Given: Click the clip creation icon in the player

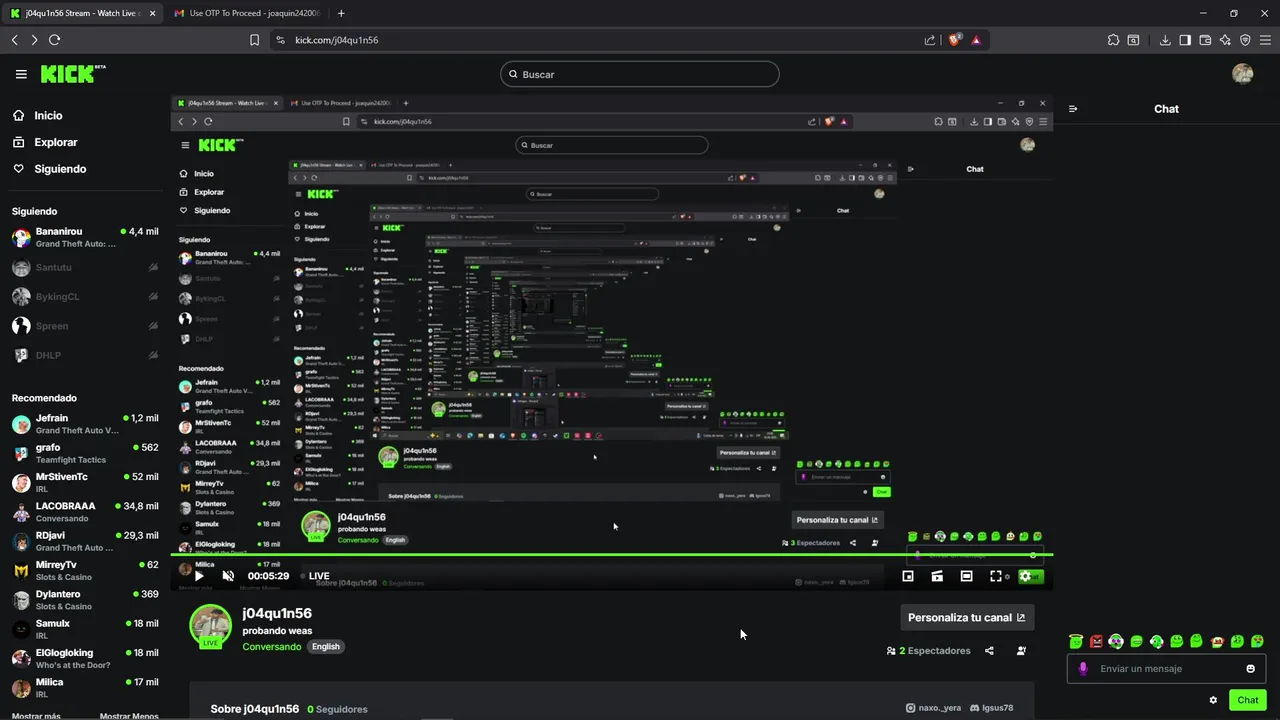Looking at the screenshot, I should pos(937,576).
